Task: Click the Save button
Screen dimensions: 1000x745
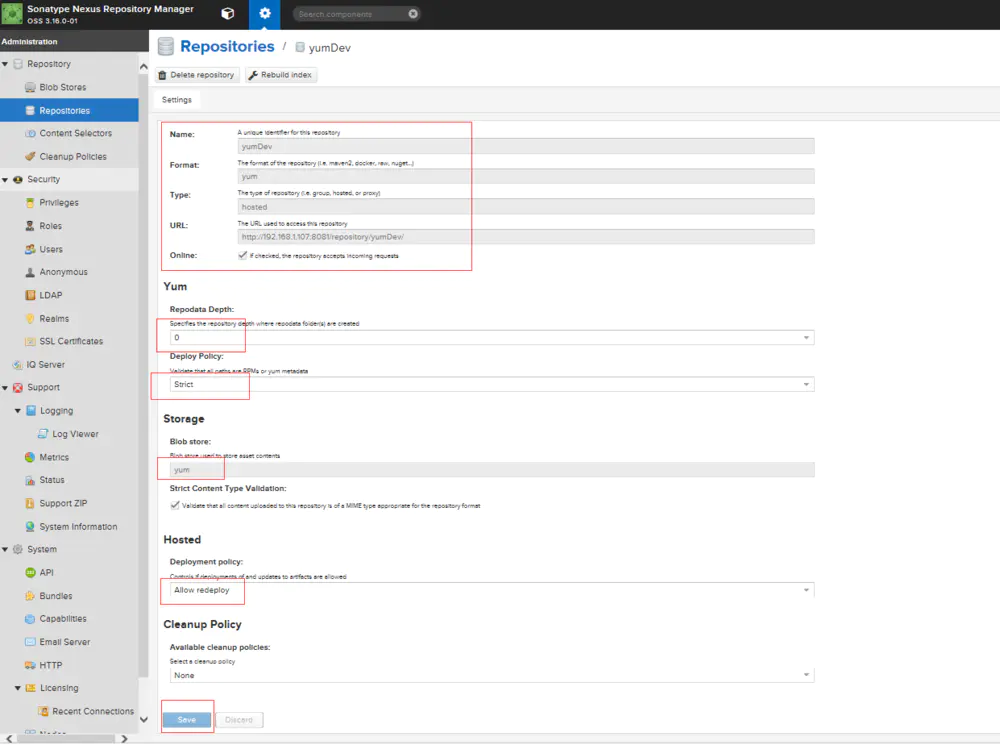Action: [187, 719]
